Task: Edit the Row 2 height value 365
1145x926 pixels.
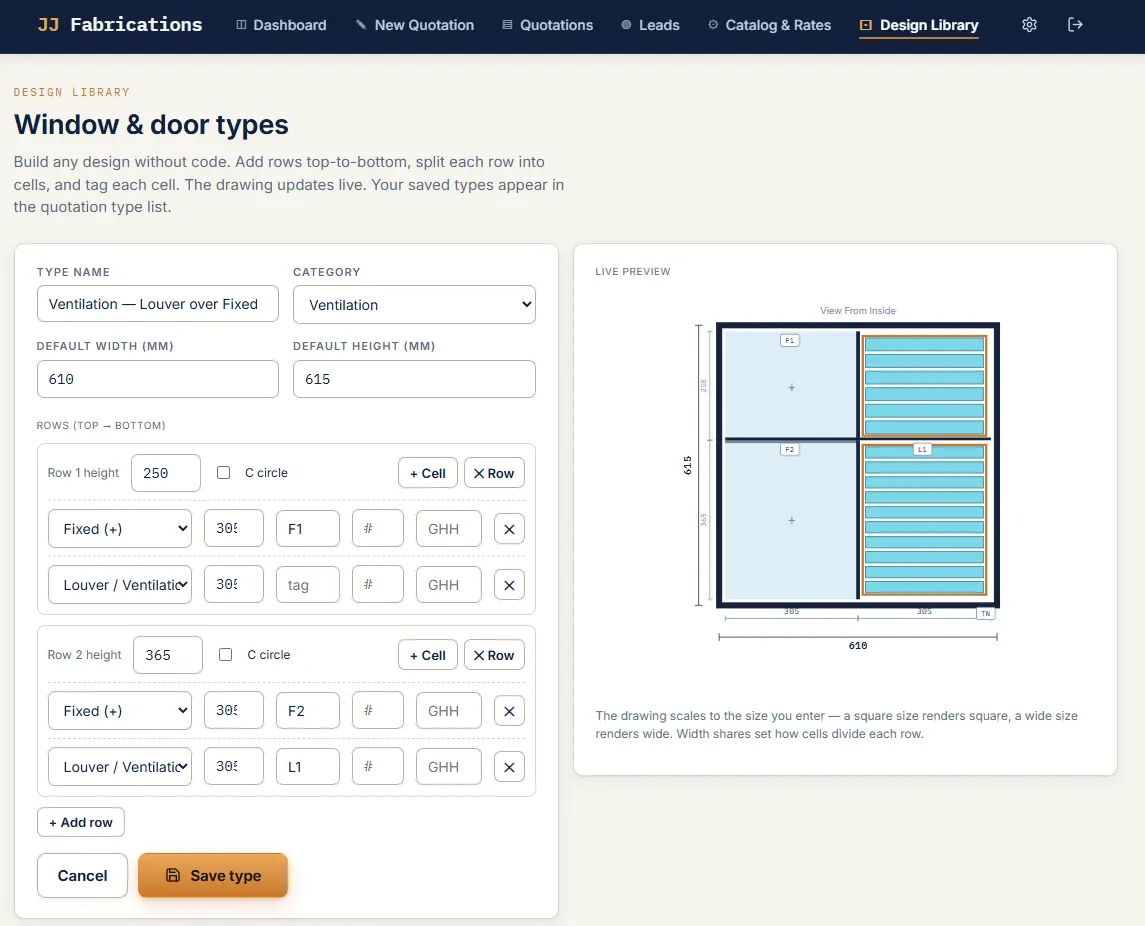Action: pos(168,655)
